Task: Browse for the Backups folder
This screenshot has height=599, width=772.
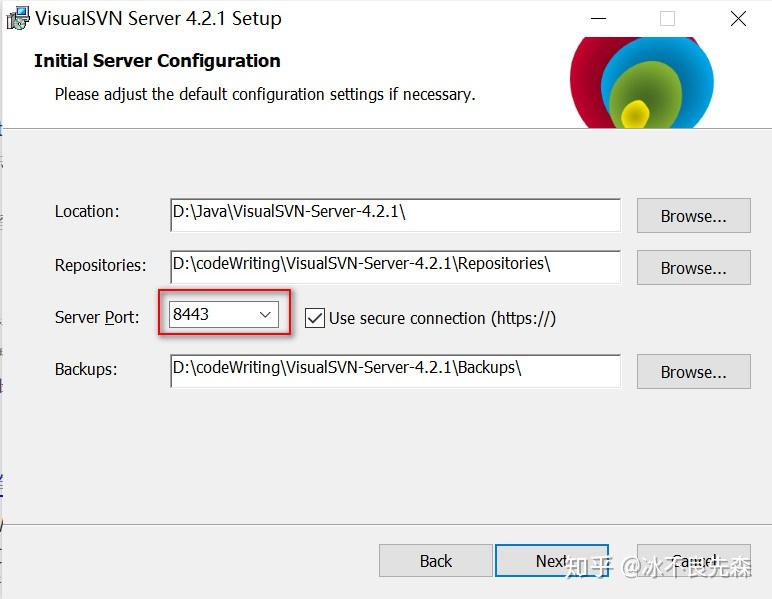Action: coord(693,372)
